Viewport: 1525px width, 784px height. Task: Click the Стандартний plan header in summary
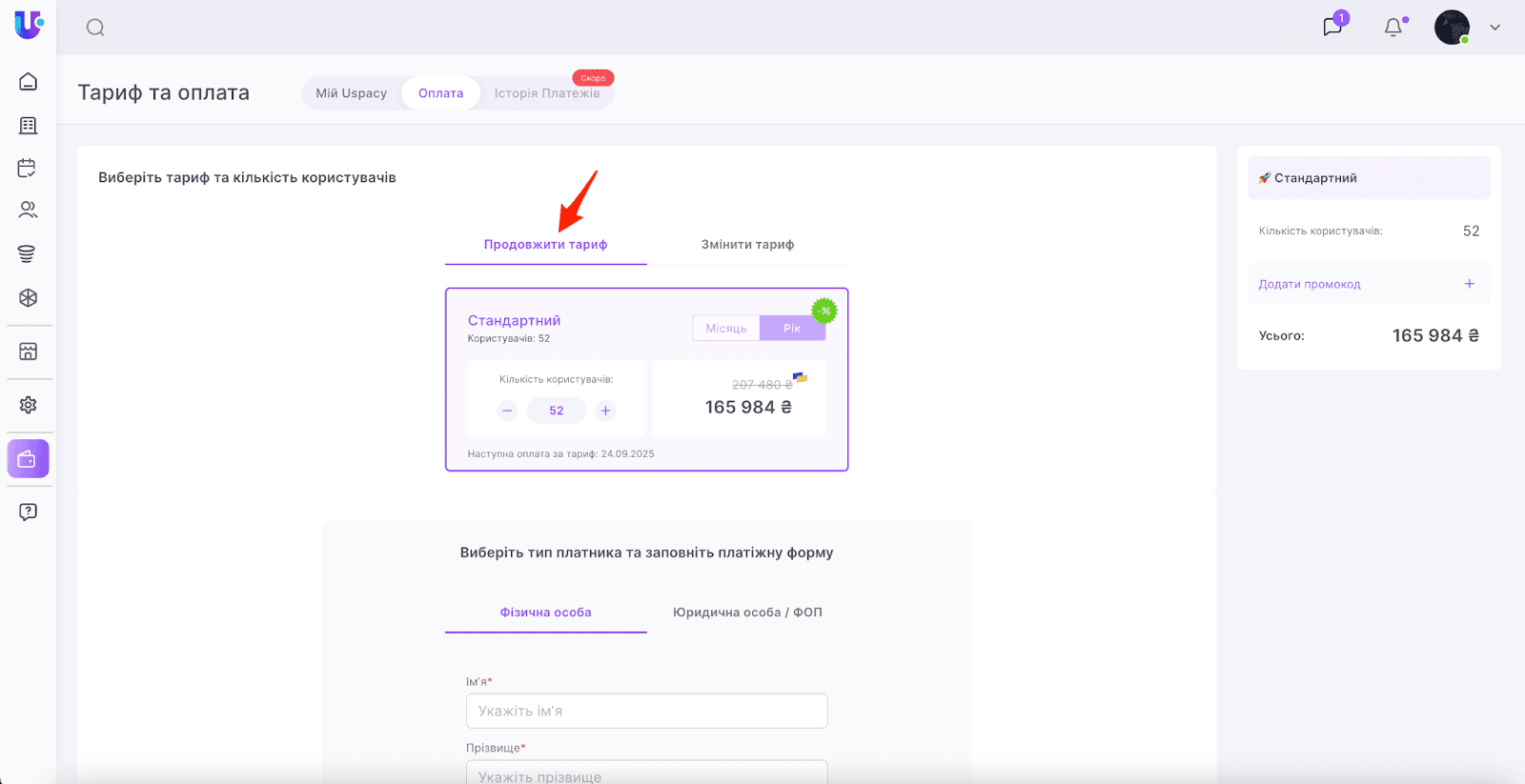(1369, 178)
